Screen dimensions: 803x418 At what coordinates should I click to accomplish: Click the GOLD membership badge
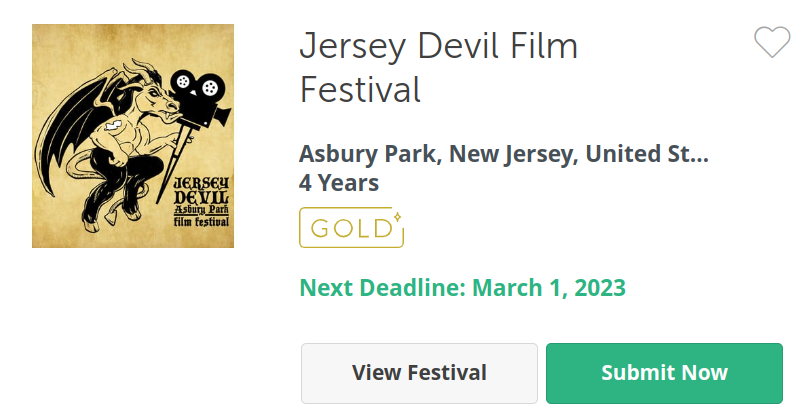(351, 227)
